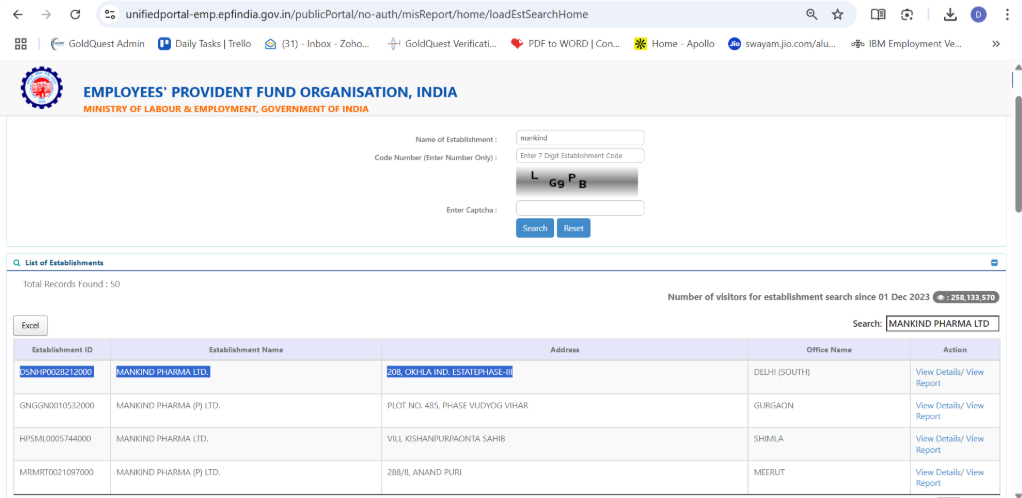Screen dimensions: 1022x498
Task: Reload the page with the refresh icon
Action: click(75, 15)
